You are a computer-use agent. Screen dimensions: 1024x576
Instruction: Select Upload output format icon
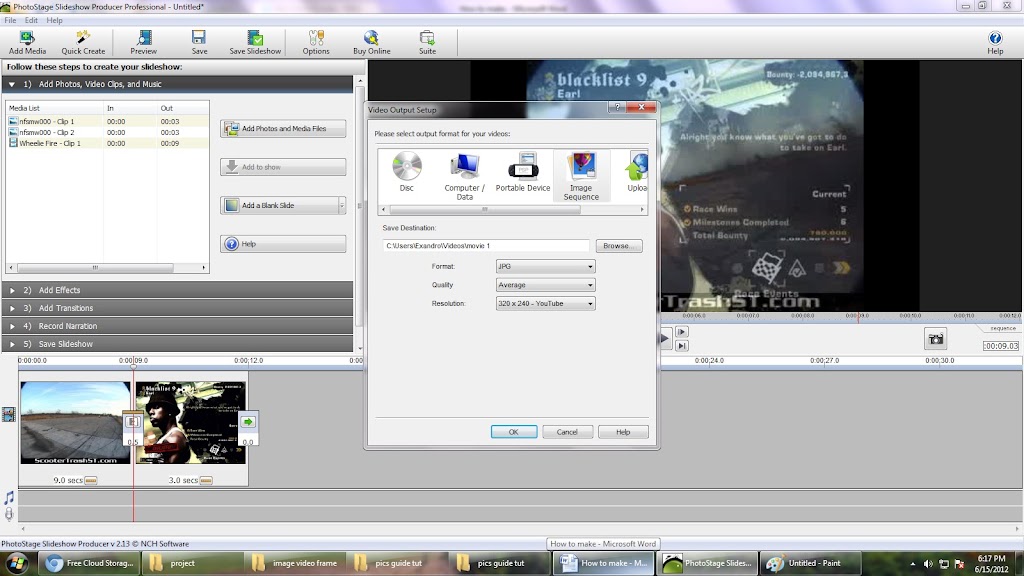point(637,172)
